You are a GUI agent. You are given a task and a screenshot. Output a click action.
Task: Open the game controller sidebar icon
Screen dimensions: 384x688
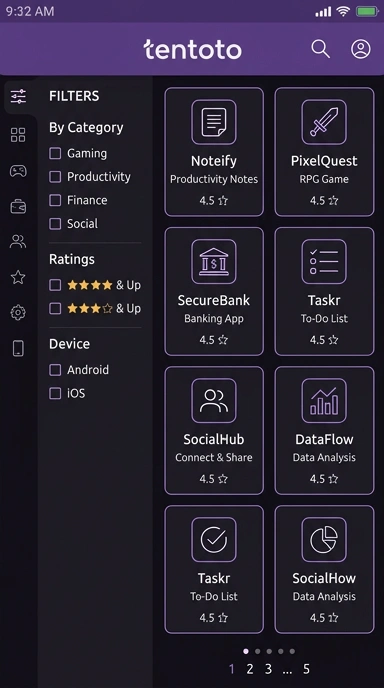(x=18, y=171)
